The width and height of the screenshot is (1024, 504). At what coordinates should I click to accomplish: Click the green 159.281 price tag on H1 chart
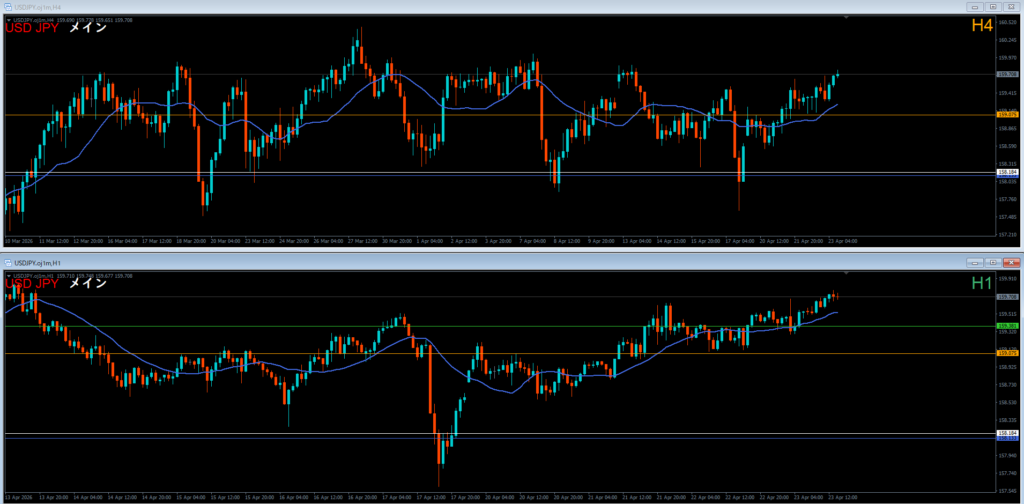(x=1007, y=326)
